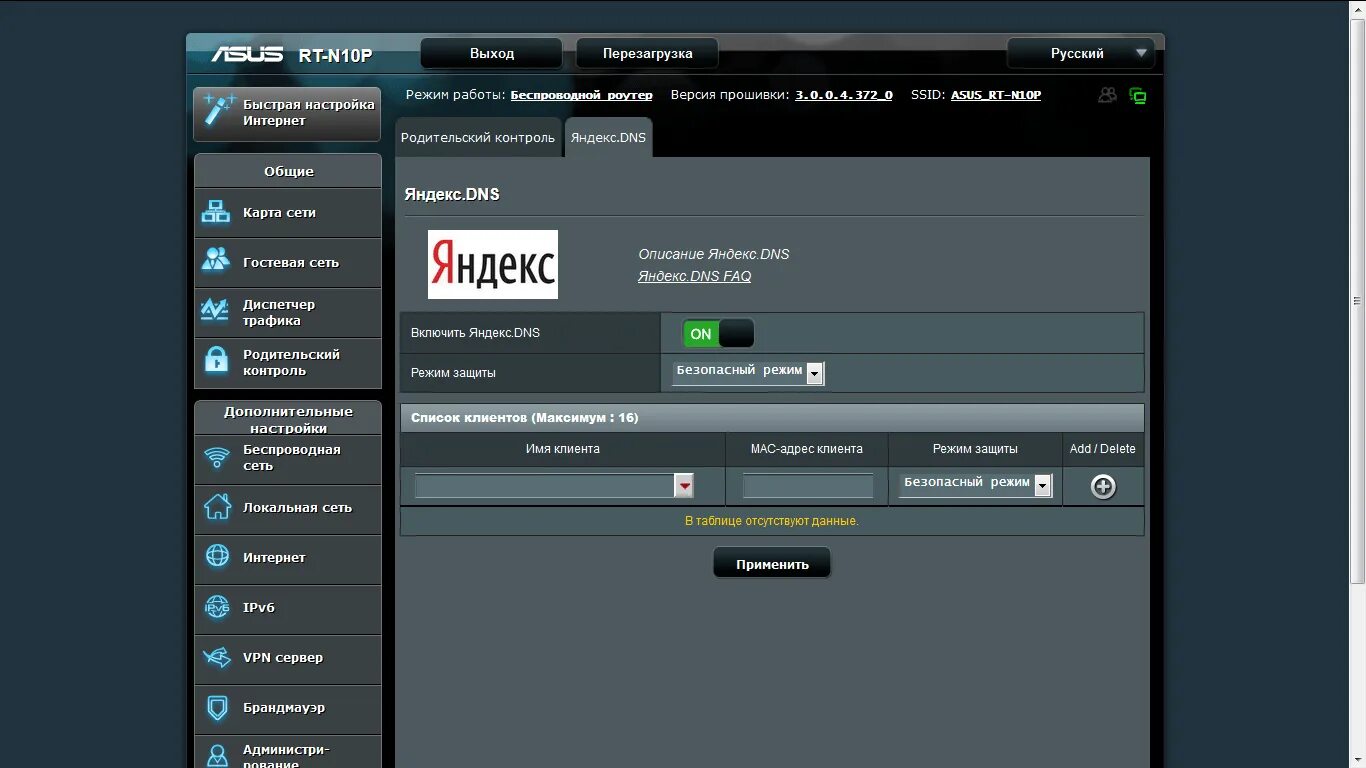Viewport: 1366px width, 768px height.
Task: Click the guest users status icon
Action: tap(1107, 95)
